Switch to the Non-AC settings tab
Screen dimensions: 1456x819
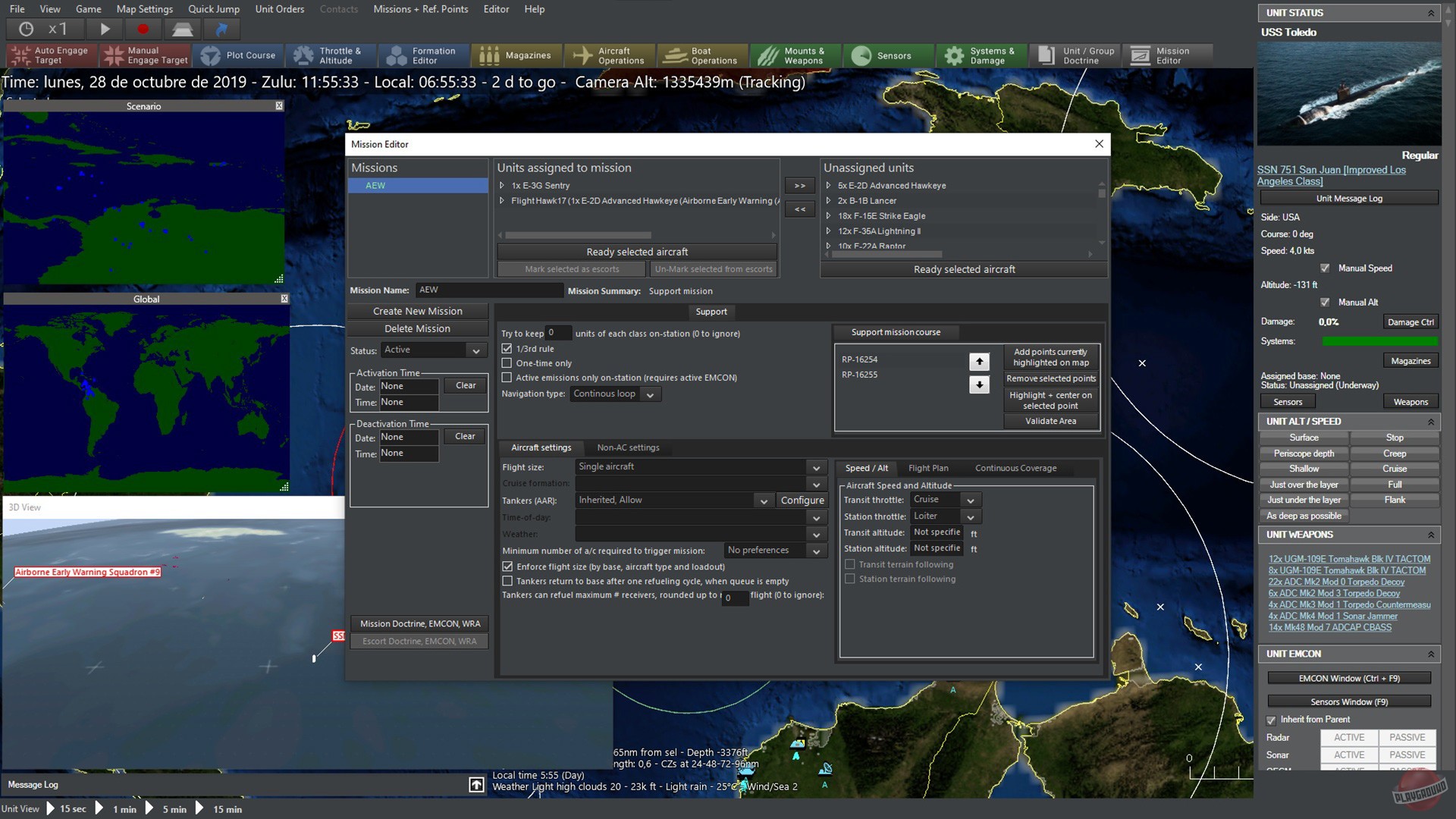point(628,447)
